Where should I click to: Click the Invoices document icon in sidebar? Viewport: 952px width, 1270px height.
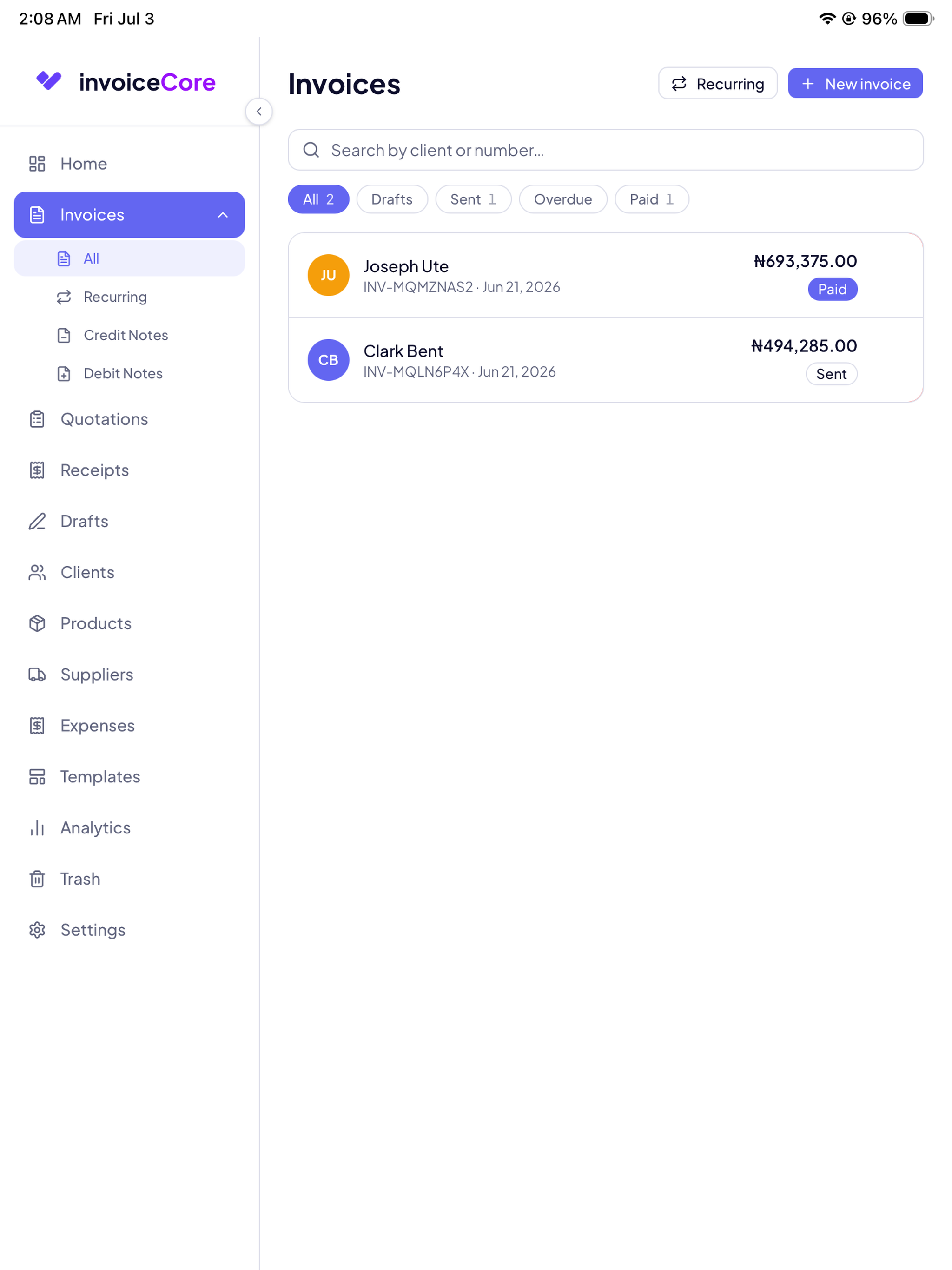pos(37,215)
